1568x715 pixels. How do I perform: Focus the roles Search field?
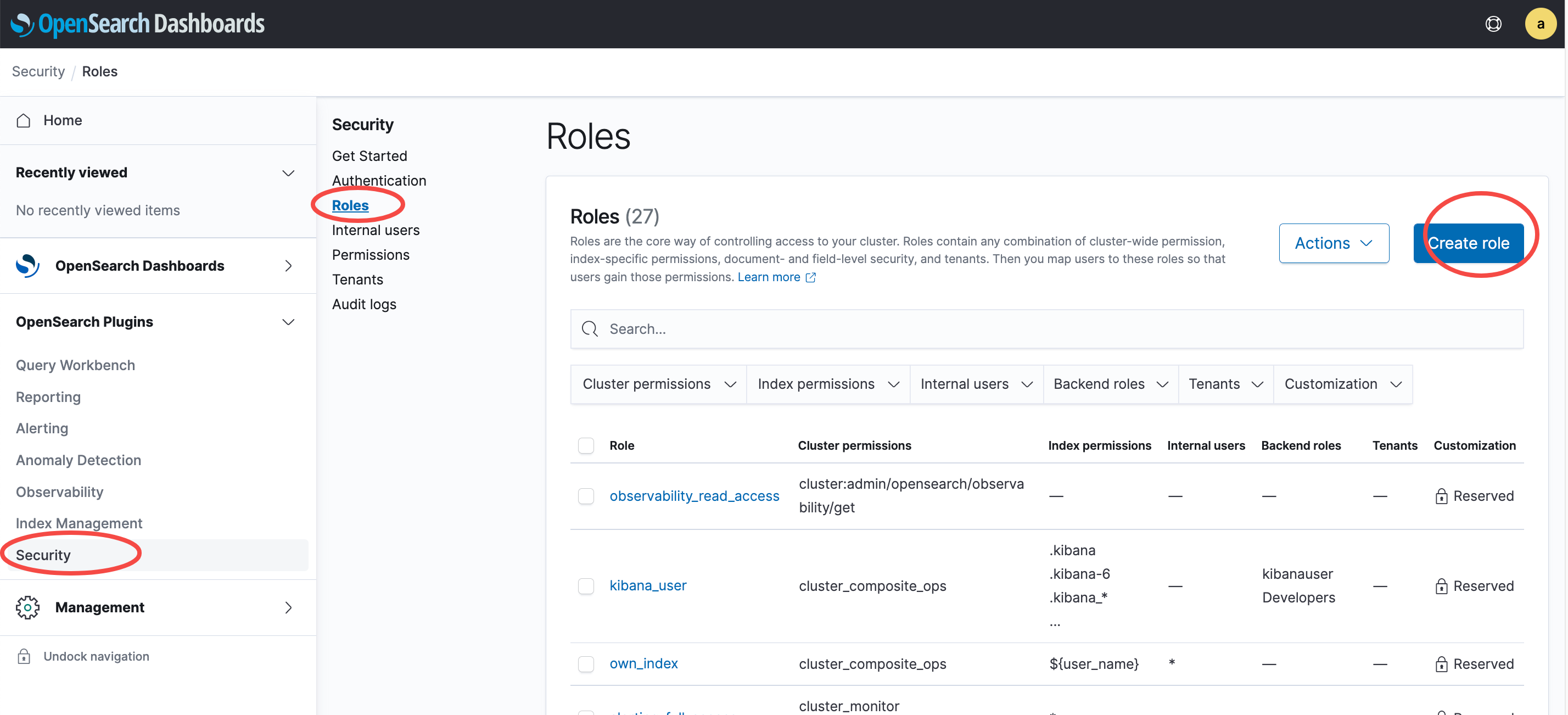click(1047, 329)
